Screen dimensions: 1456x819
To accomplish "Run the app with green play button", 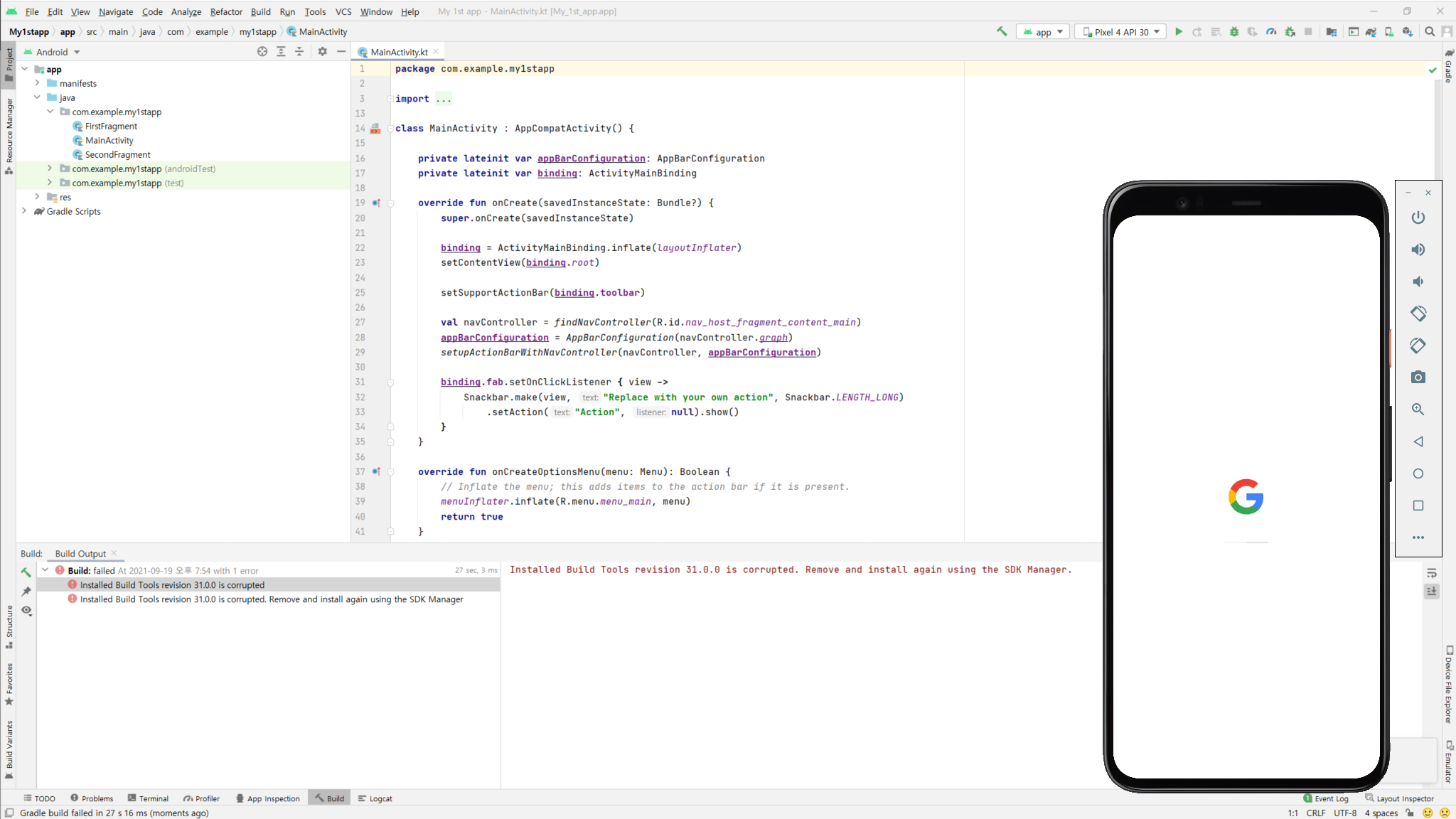I will coord(1179,32).
